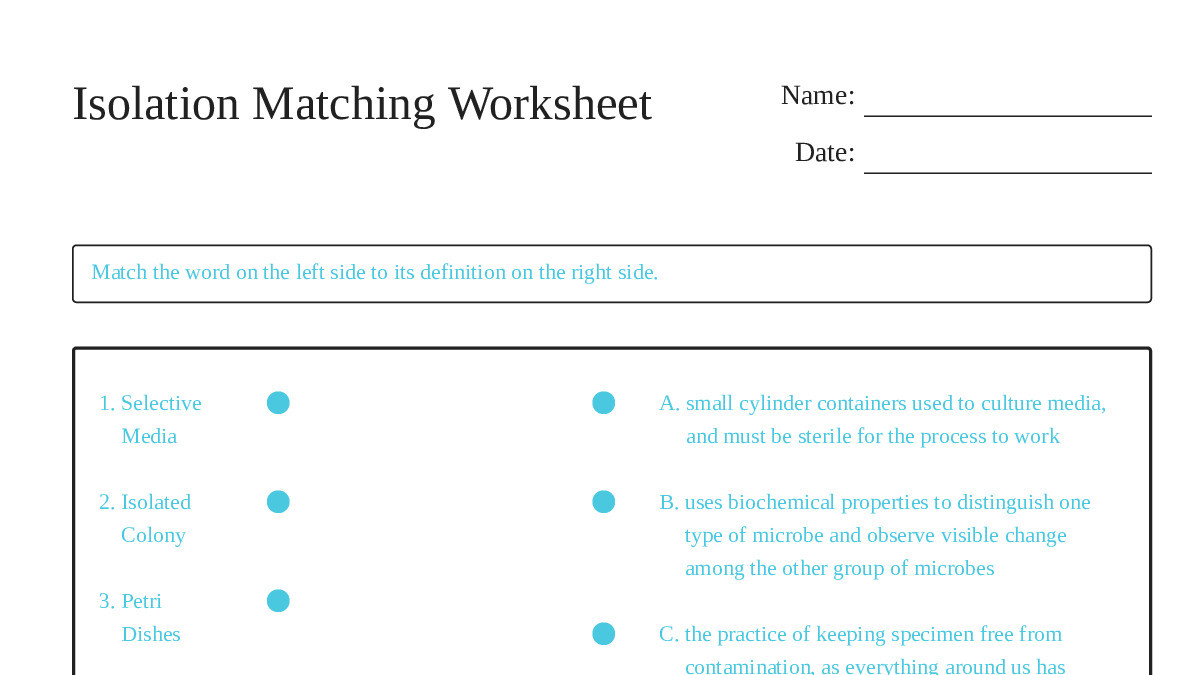Click the dot next to Petri Dishes
1200x675 pixels.
[278, 601]
